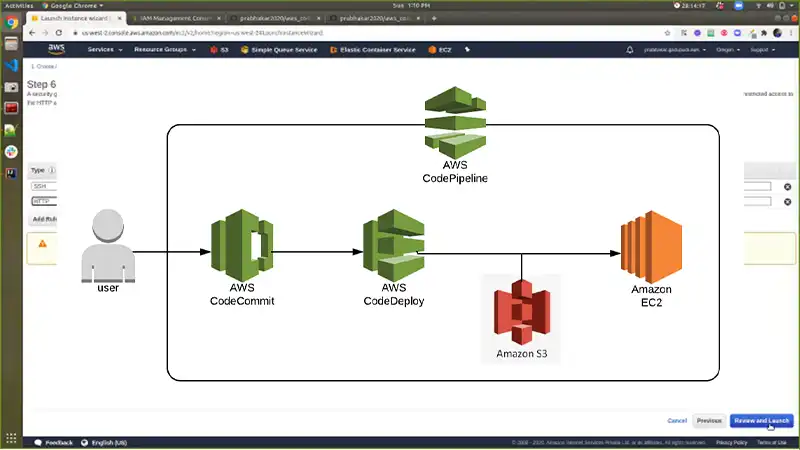
Task: Click the Previous button
Action: coord(709,421)
